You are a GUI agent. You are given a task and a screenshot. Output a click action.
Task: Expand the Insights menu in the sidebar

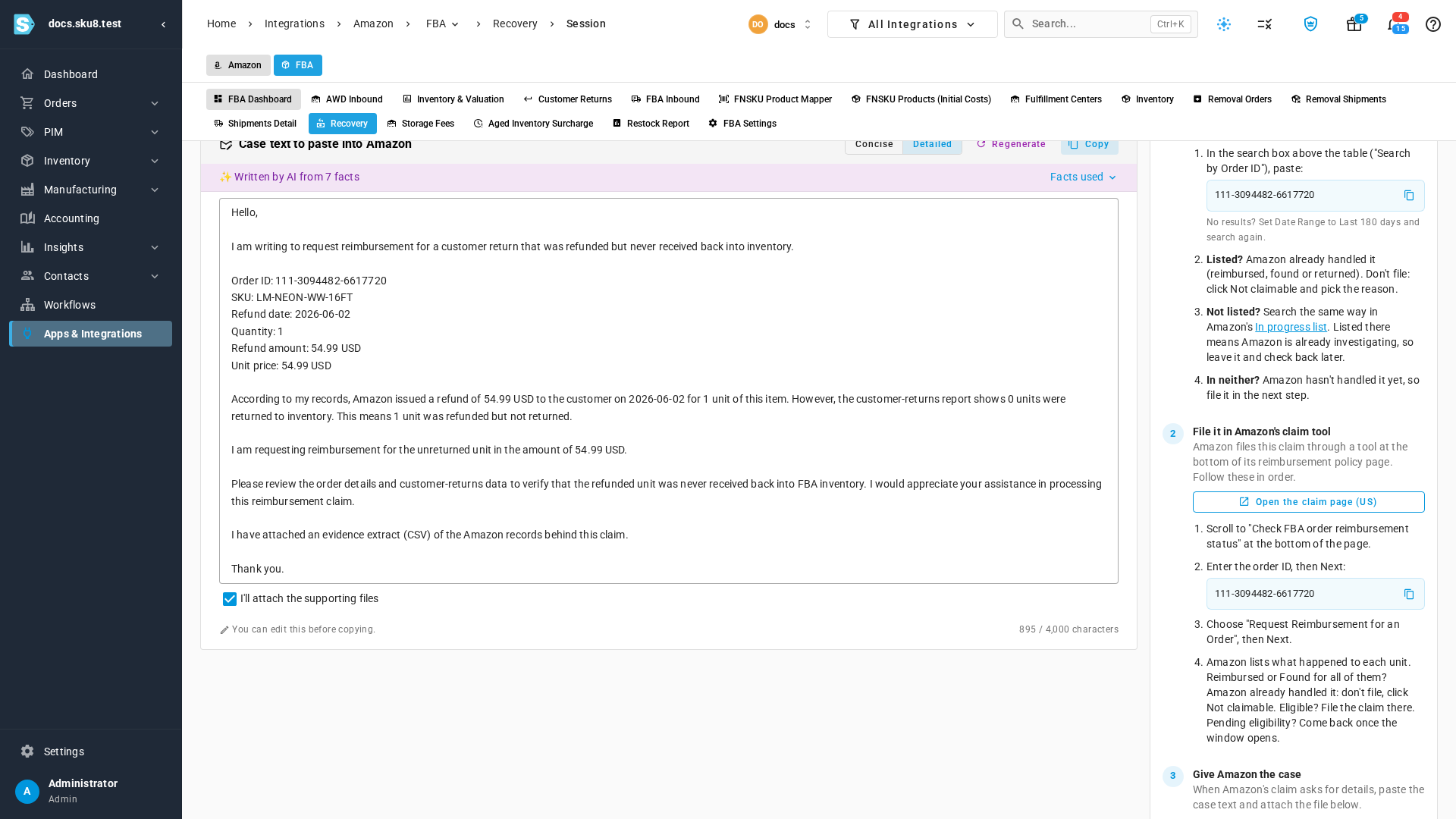point(90,247)
